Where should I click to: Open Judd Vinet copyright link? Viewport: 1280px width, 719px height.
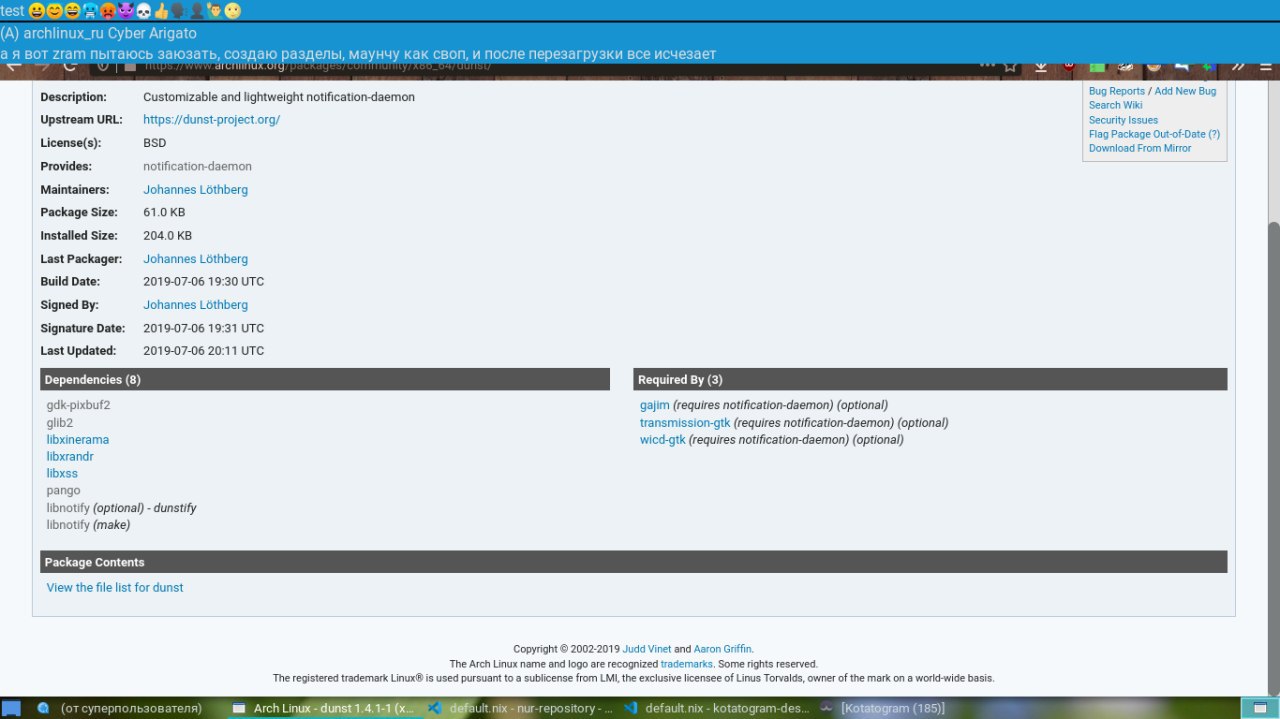(647, 649)
